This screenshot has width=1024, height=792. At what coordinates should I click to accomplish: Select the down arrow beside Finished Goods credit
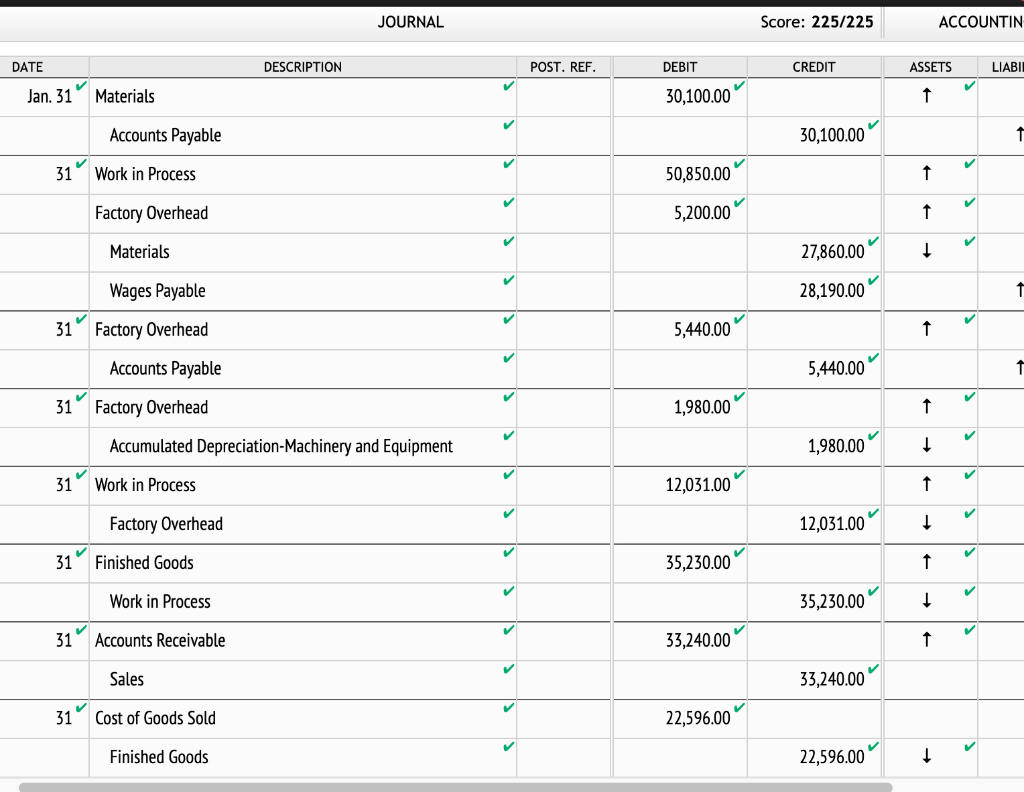click(x=928, y=757)
